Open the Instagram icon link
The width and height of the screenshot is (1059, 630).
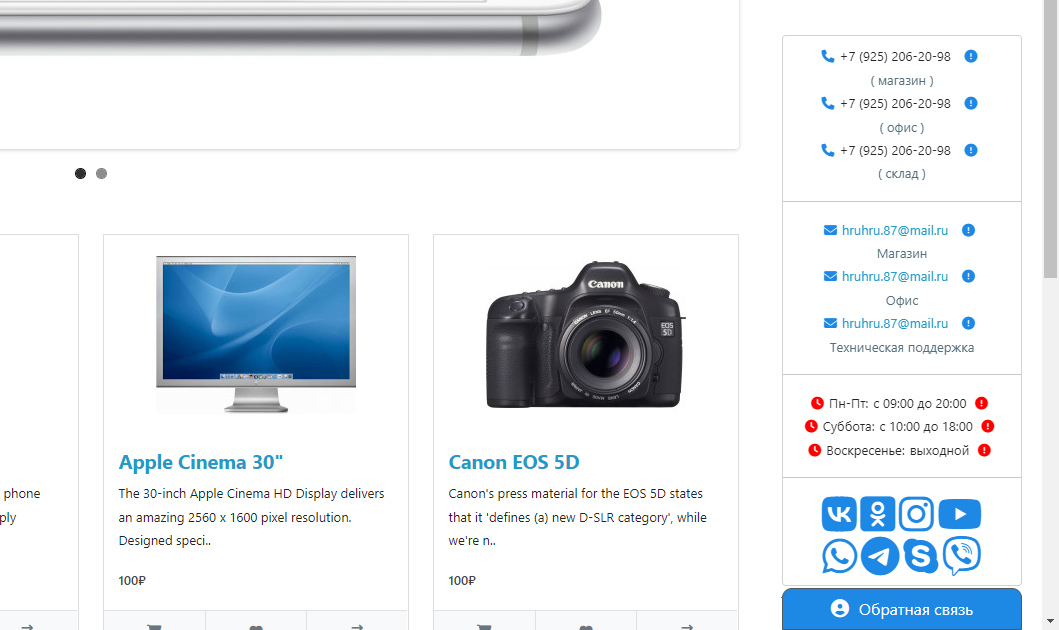tap(916, 514)
